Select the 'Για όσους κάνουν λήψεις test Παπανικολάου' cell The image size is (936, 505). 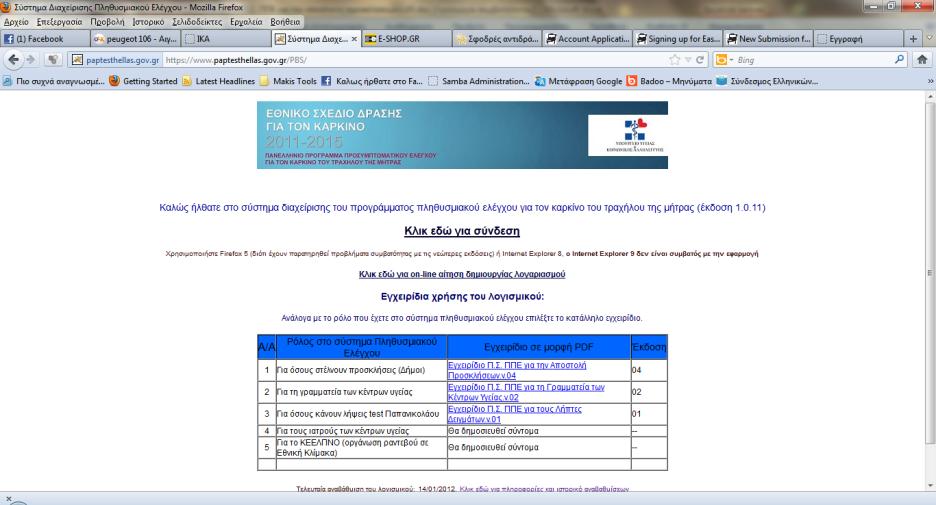click(362, 414)
